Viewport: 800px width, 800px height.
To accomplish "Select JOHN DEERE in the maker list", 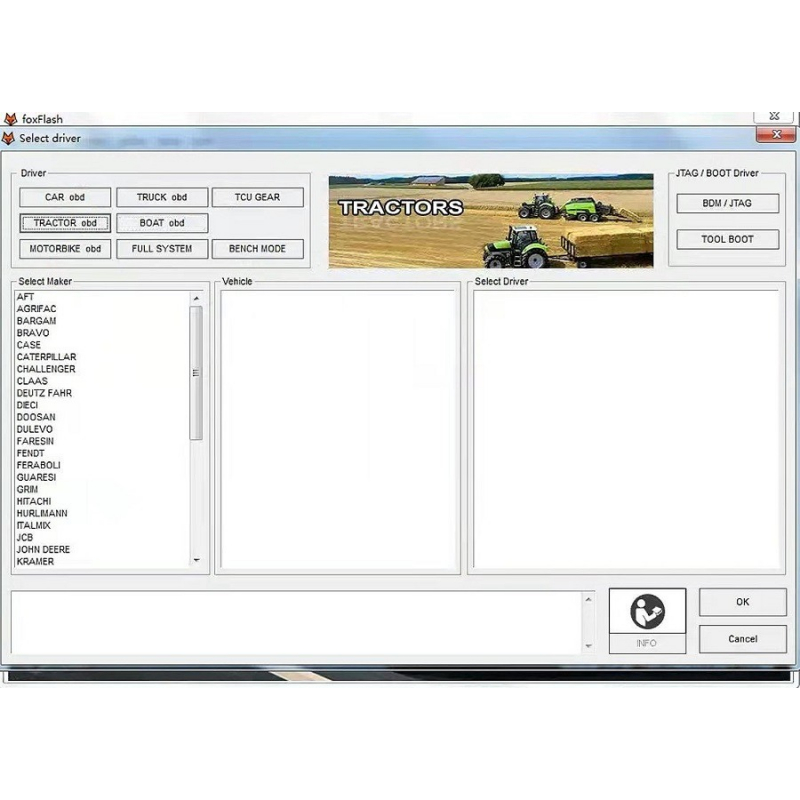I will click(x=45, y=550).
